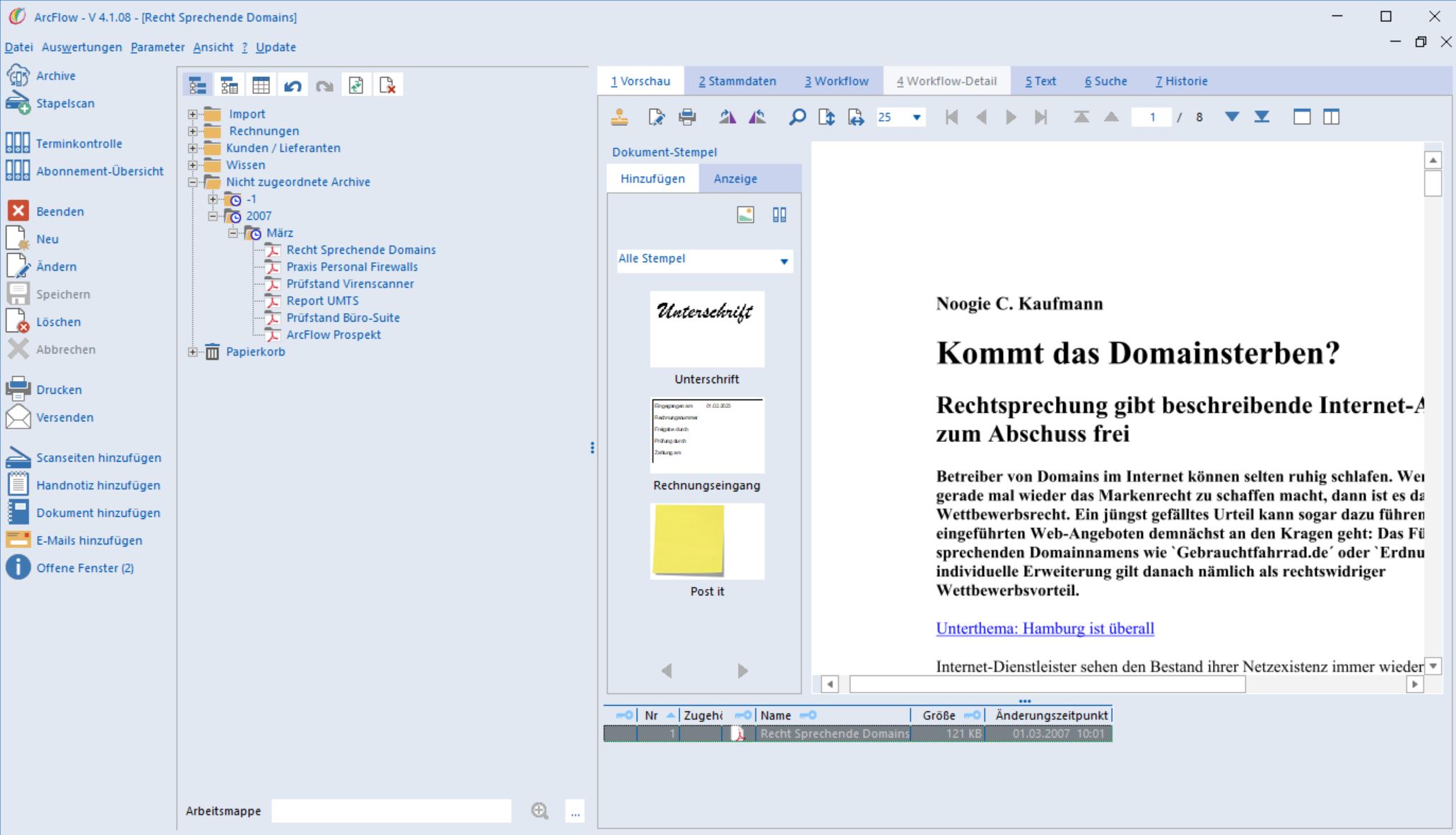Open the Auswertungen menu

tap(81, 47)
